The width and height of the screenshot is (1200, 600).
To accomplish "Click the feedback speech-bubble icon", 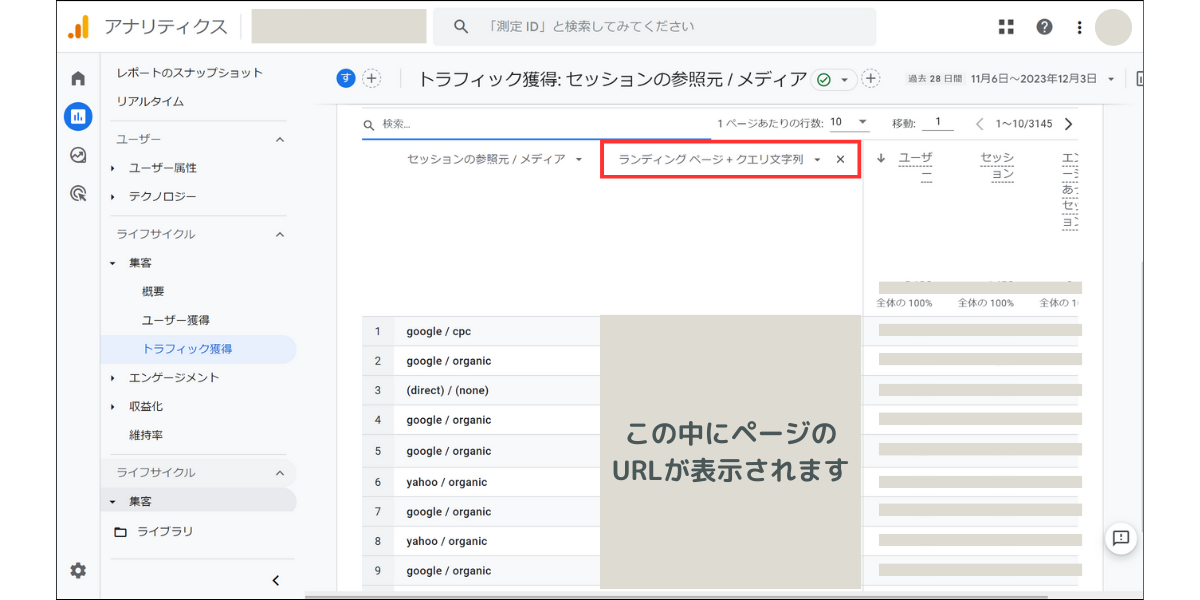I will pyautogui.click(x=1121, y=538).
